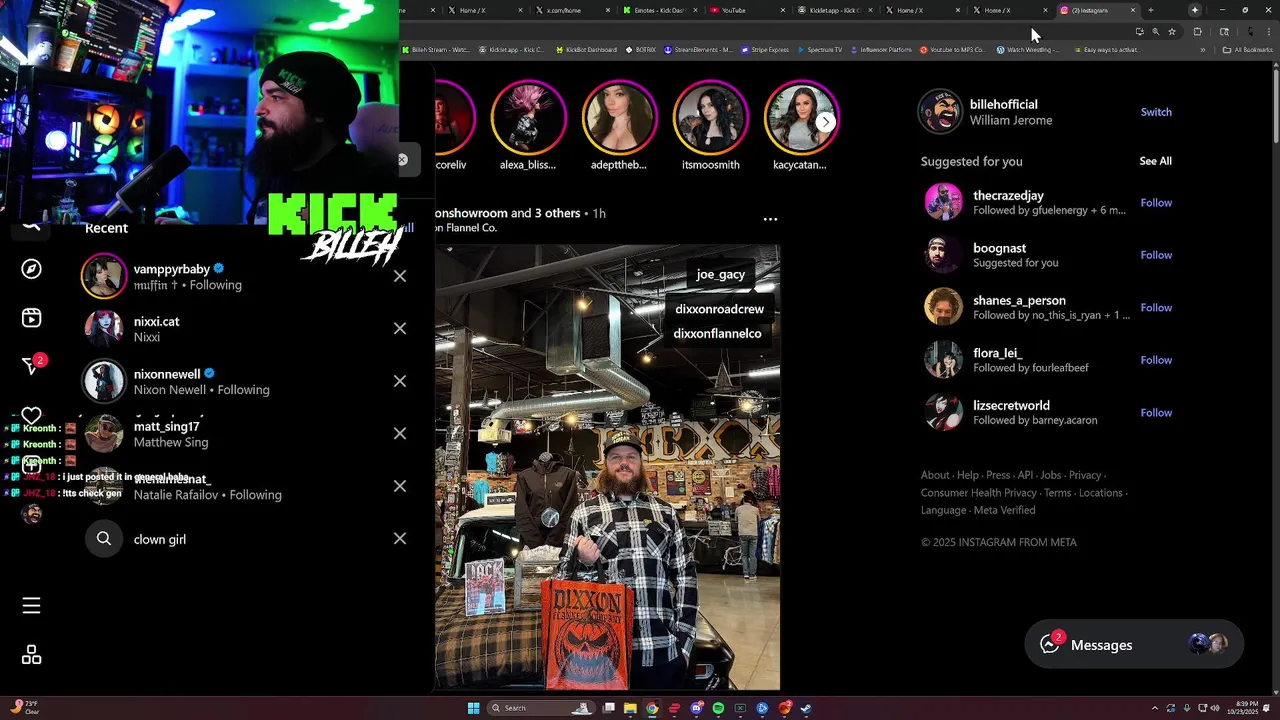Open the About footer link
This screenshot has height=720, width=1280.
[935, 475]
